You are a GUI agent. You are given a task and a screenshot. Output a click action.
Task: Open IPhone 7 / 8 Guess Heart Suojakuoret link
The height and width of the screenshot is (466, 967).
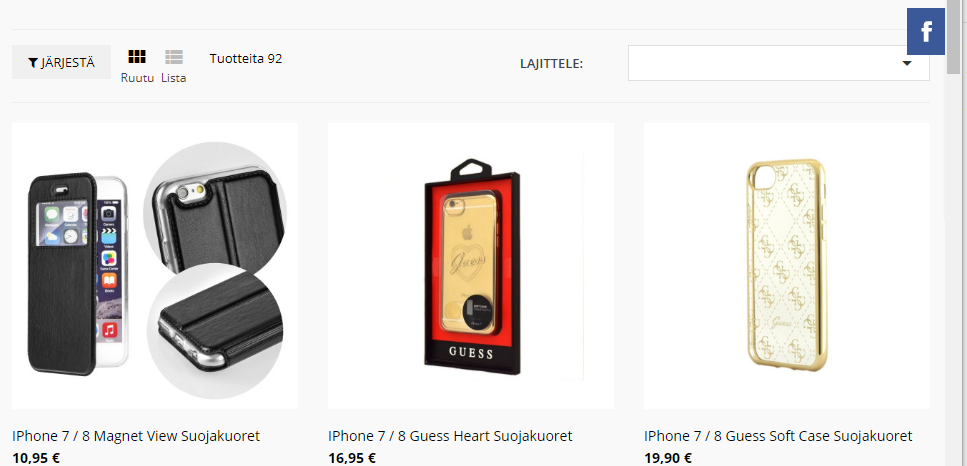(x=450, y=436)
